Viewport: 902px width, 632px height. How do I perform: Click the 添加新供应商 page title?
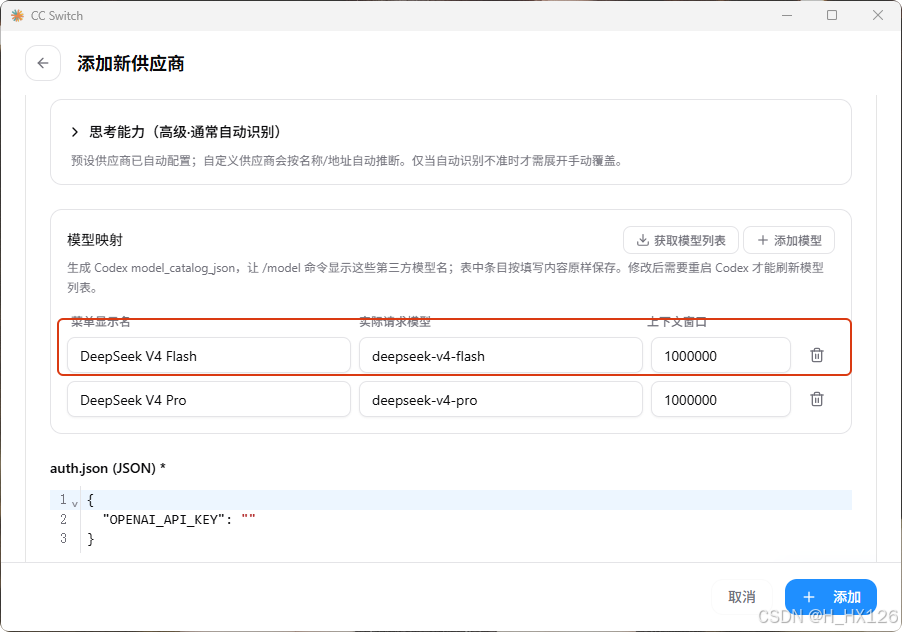tap(131, 63)
